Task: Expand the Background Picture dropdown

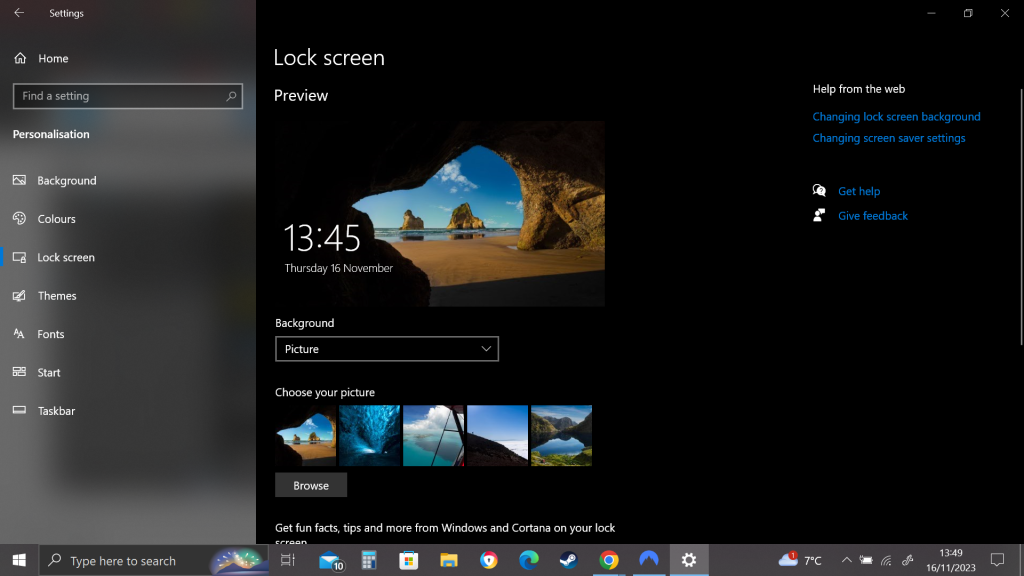Action: [x=386, y=349]
